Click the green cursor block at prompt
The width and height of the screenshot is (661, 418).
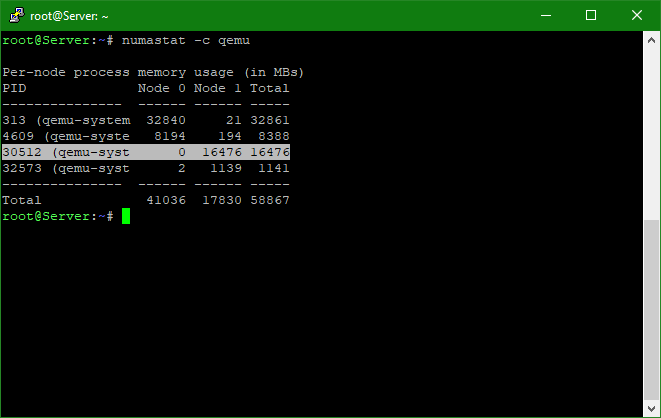(x=126, y=216)
